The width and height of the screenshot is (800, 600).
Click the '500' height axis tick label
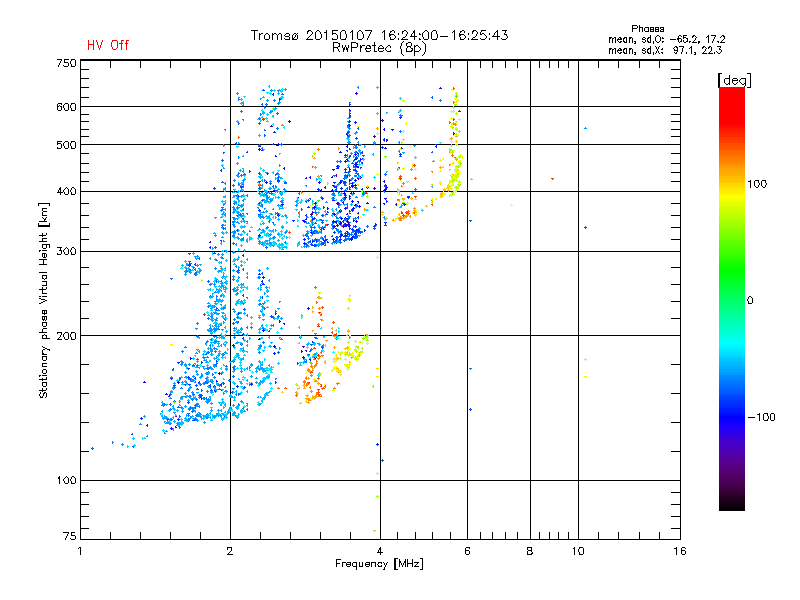pos(66,145)
